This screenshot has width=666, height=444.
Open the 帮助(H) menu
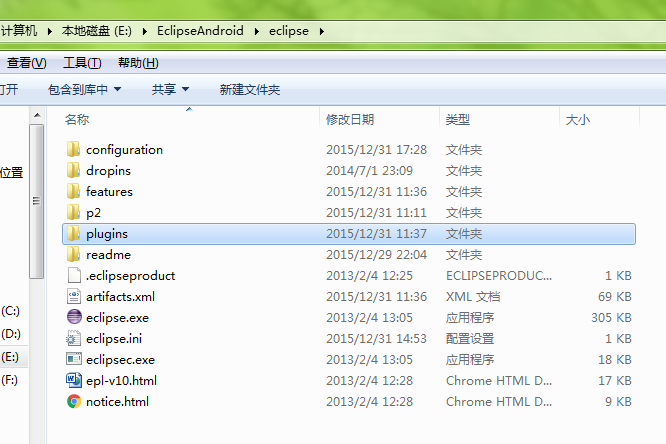coord(138,63)
